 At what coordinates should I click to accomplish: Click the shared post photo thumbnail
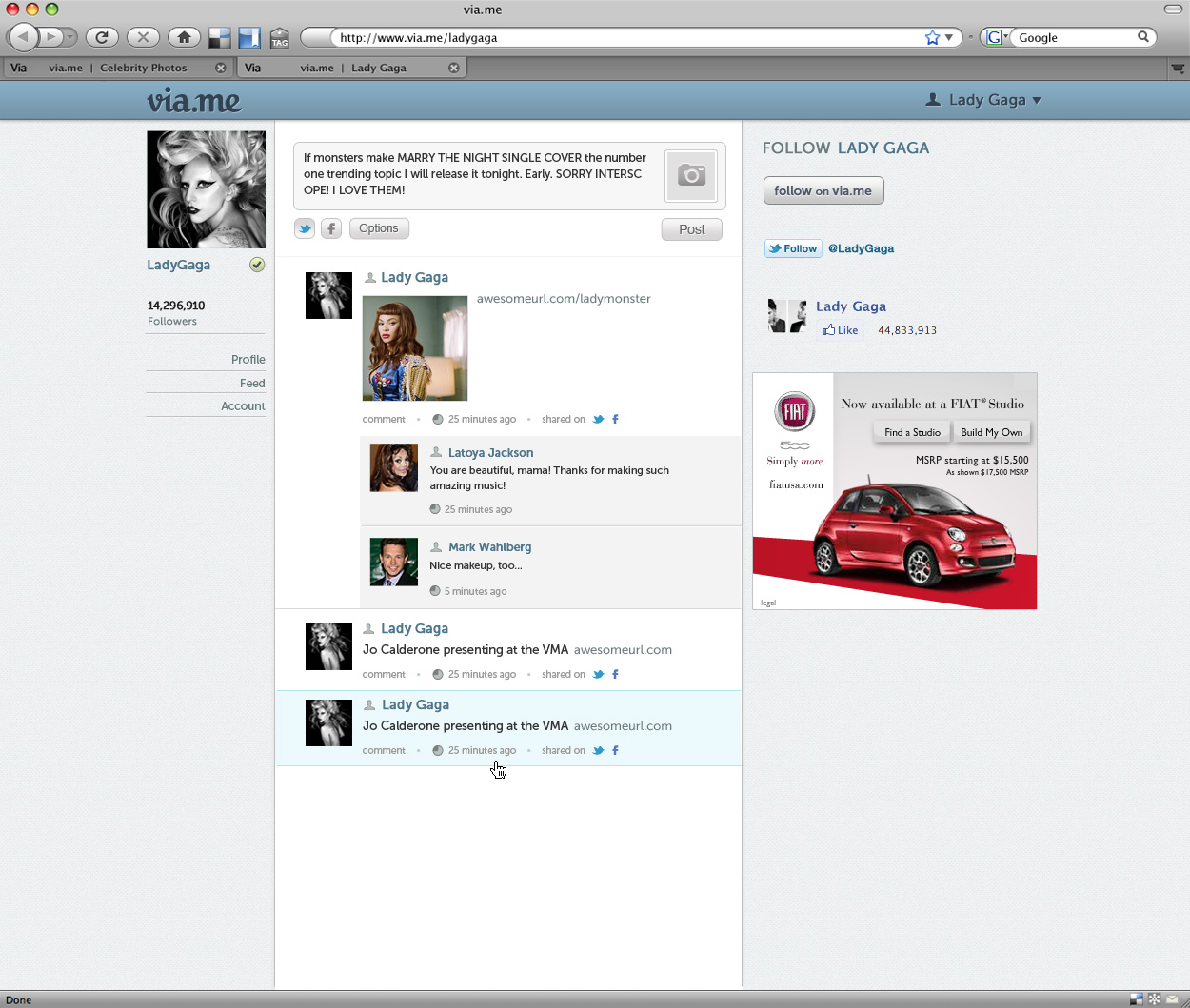(415, 348)
